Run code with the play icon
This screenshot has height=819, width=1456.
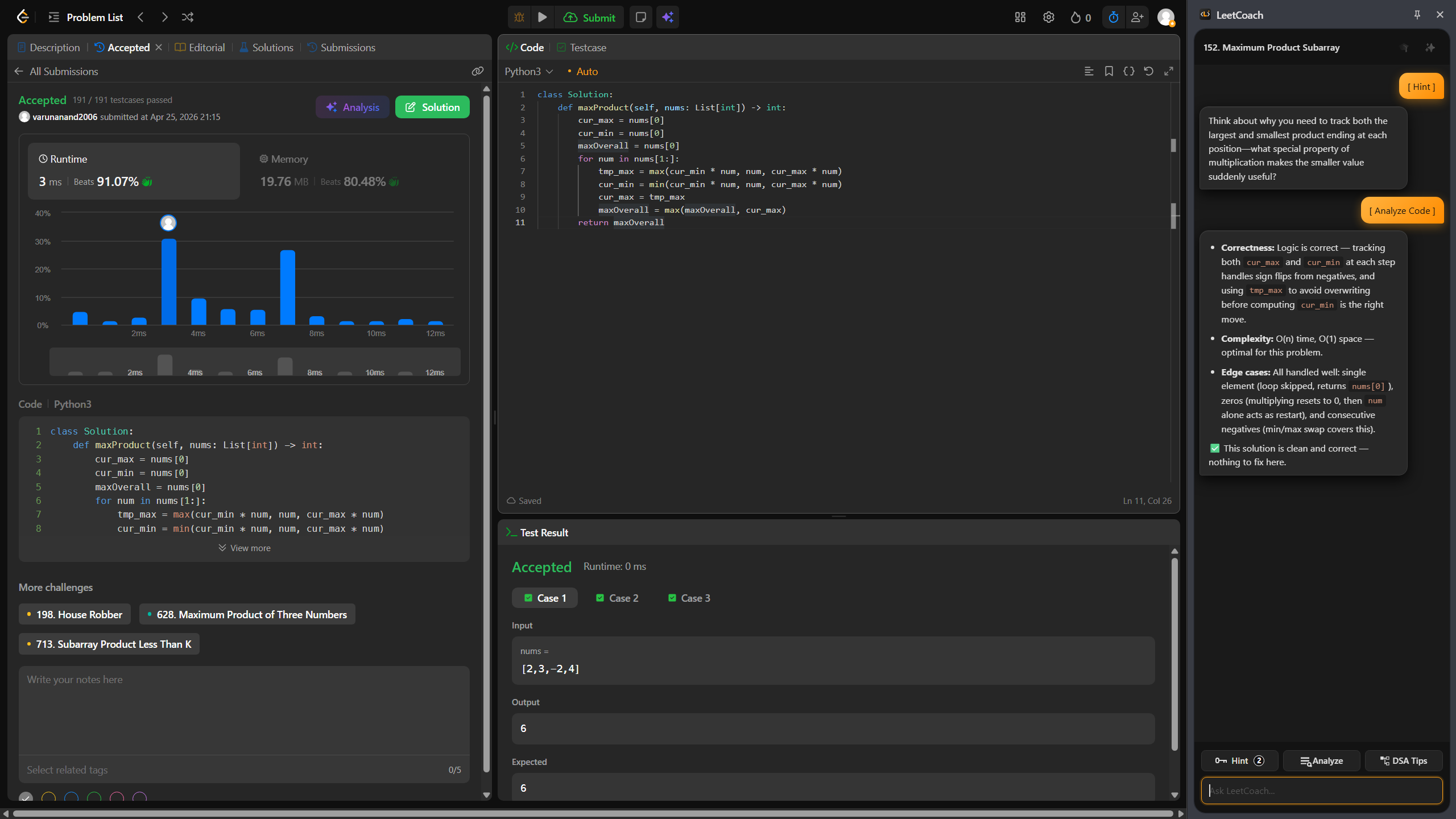point(543,17)
